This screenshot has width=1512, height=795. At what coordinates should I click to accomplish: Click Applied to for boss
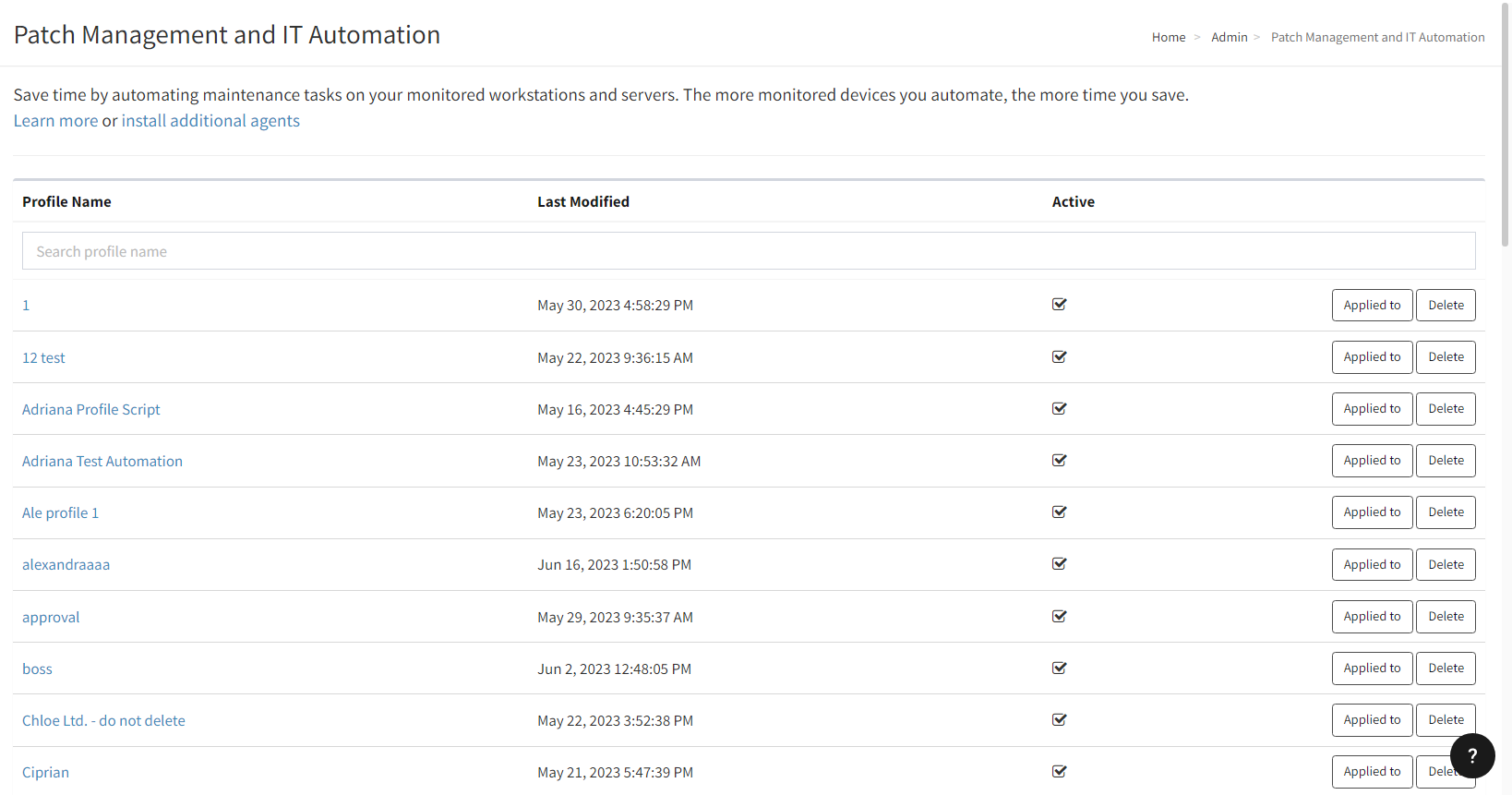1372,668
